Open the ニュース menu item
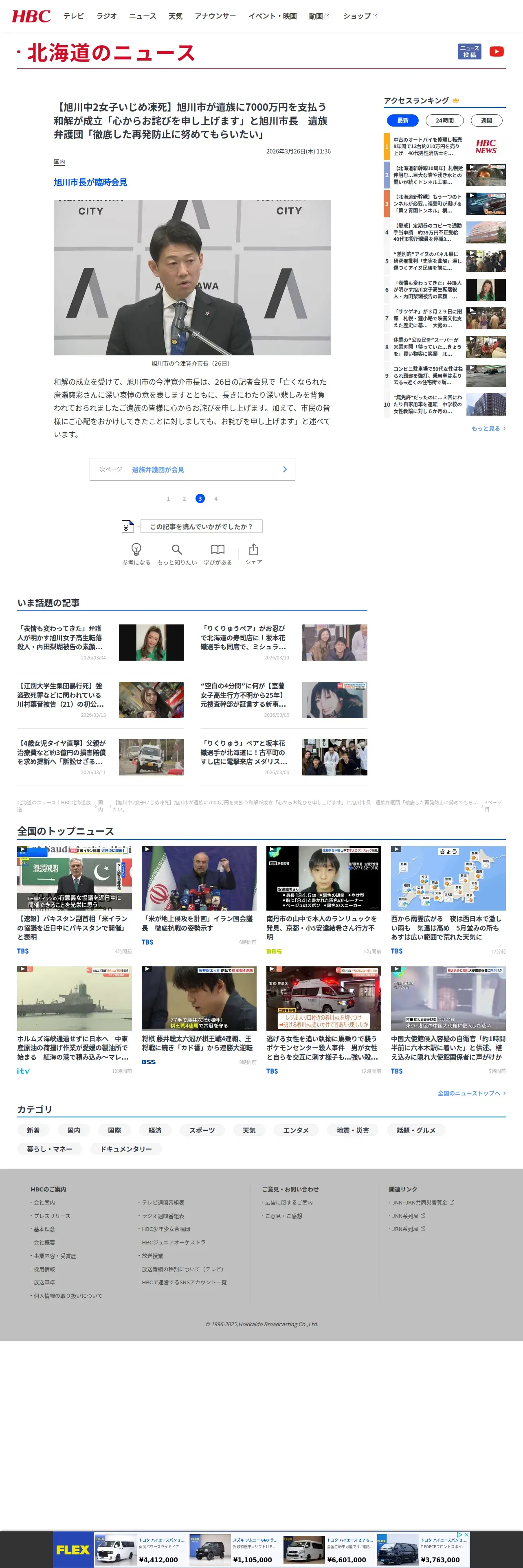Screen dimensions: 523x1568 pyautogui.click(x=143, y=16)
